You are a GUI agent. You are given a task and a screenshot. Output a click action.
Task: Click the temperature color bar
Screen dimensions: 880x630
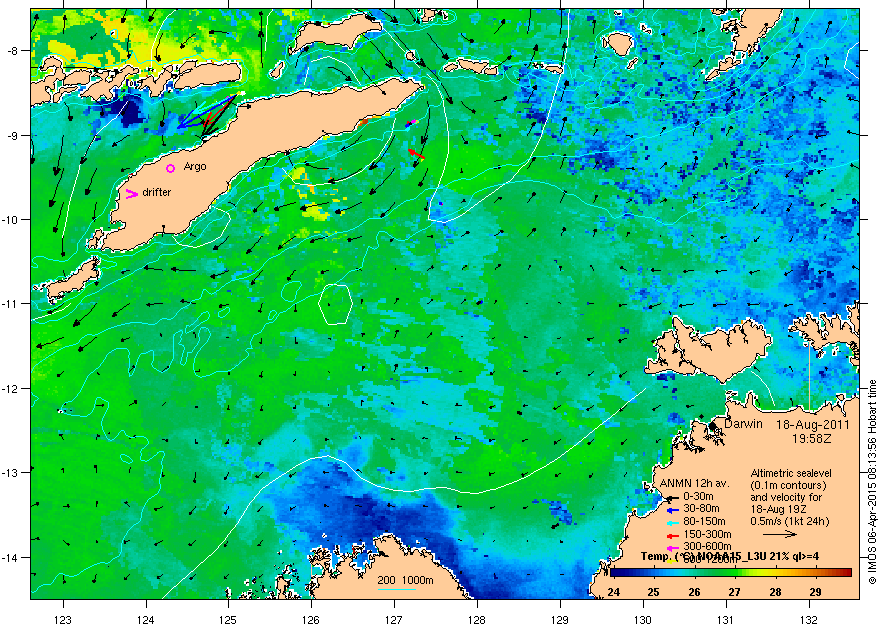(730, 573)
